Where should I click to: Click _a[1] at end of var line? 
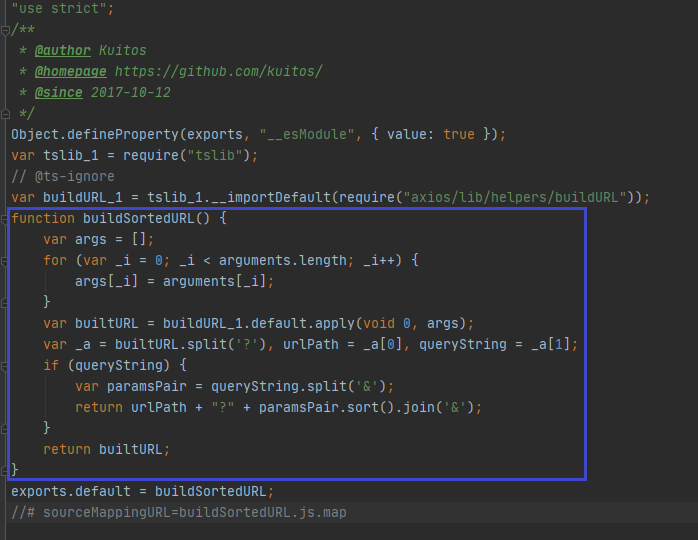coord(551,344)
